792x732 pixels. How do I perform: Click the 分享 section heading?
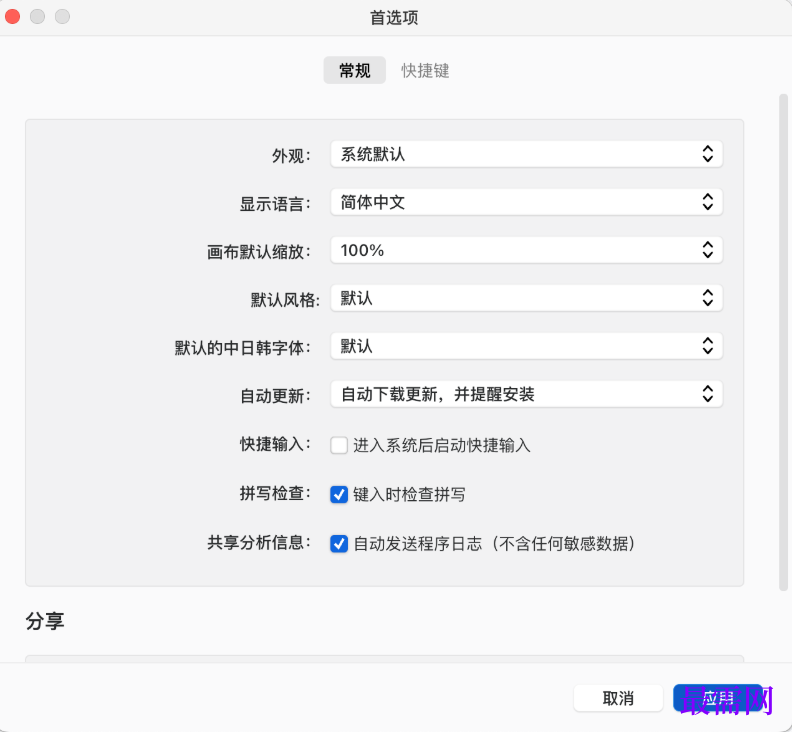pos(45,621)
